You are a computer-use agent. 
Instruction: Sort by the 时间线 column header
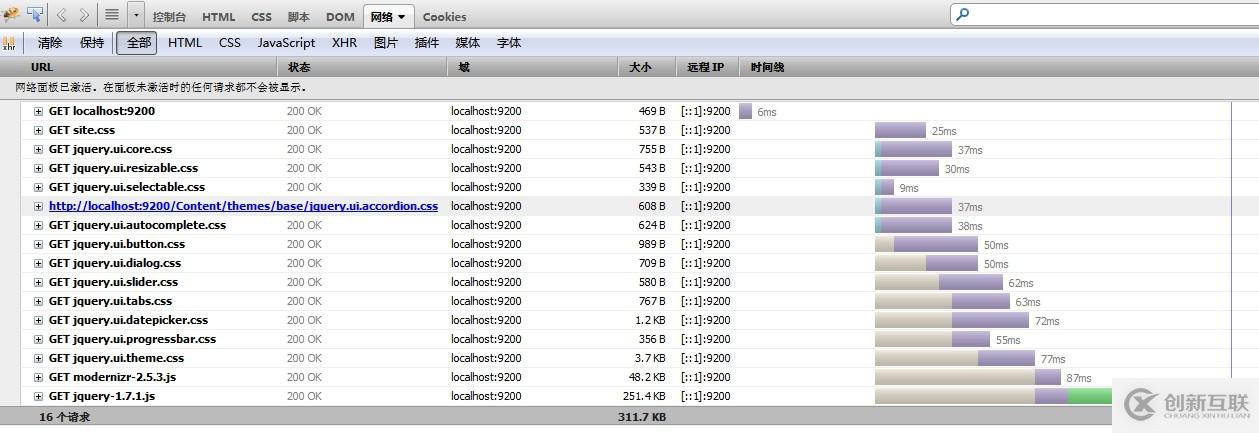(x=999, y=67)
